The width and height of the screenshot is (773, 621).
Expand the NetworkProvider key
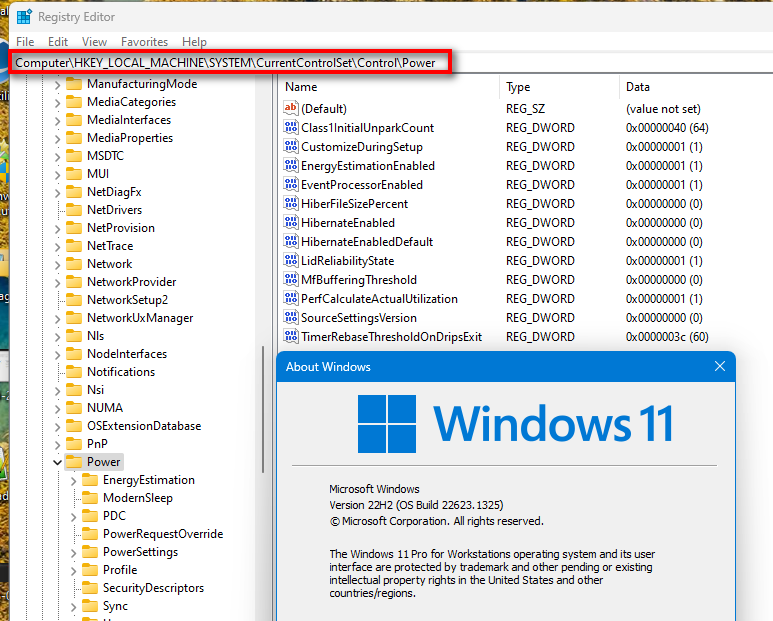(x=57, y=282)
